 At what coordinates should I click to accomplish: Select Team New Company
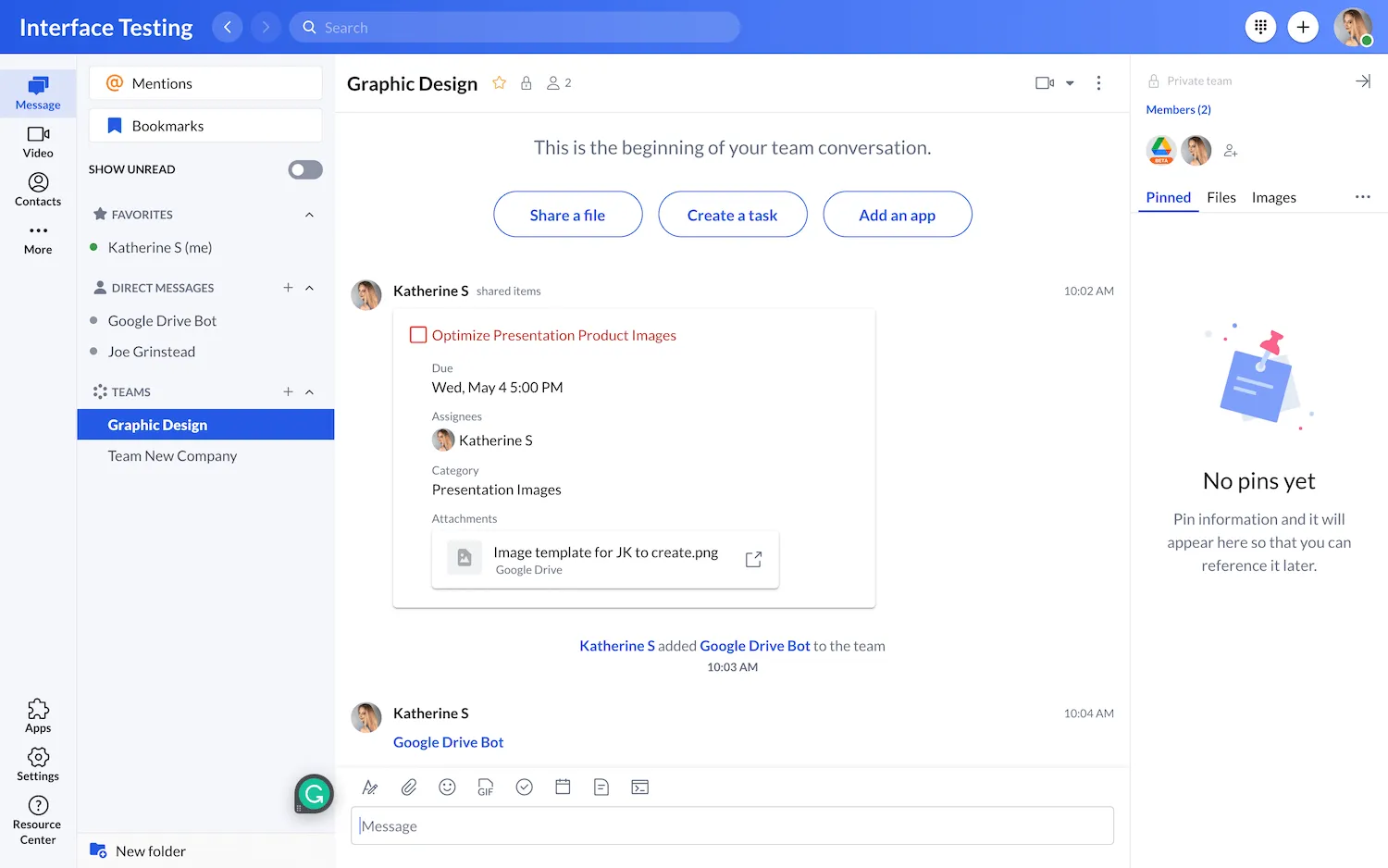click(x=205, y=456)
